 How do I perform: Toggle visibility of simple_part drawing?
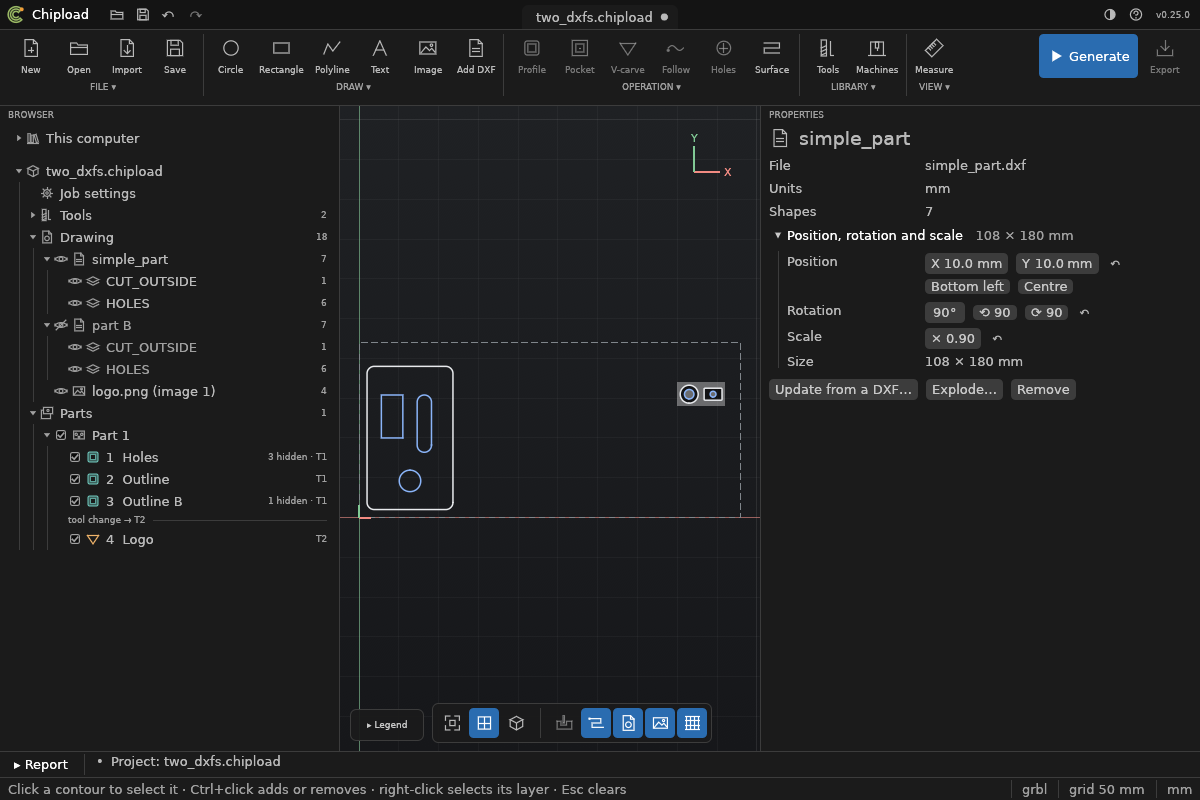click(x=61, y=259)
